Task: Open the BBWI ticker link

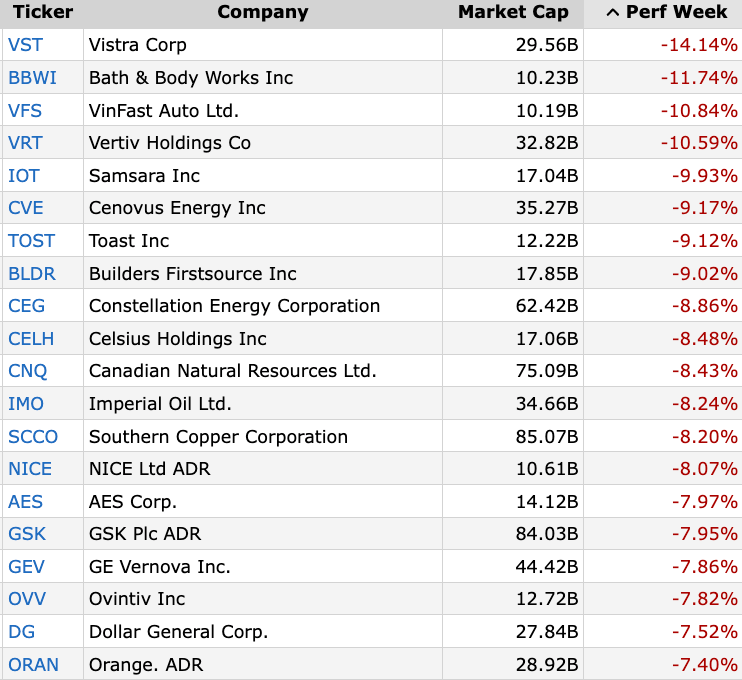Action: [30, 78]
